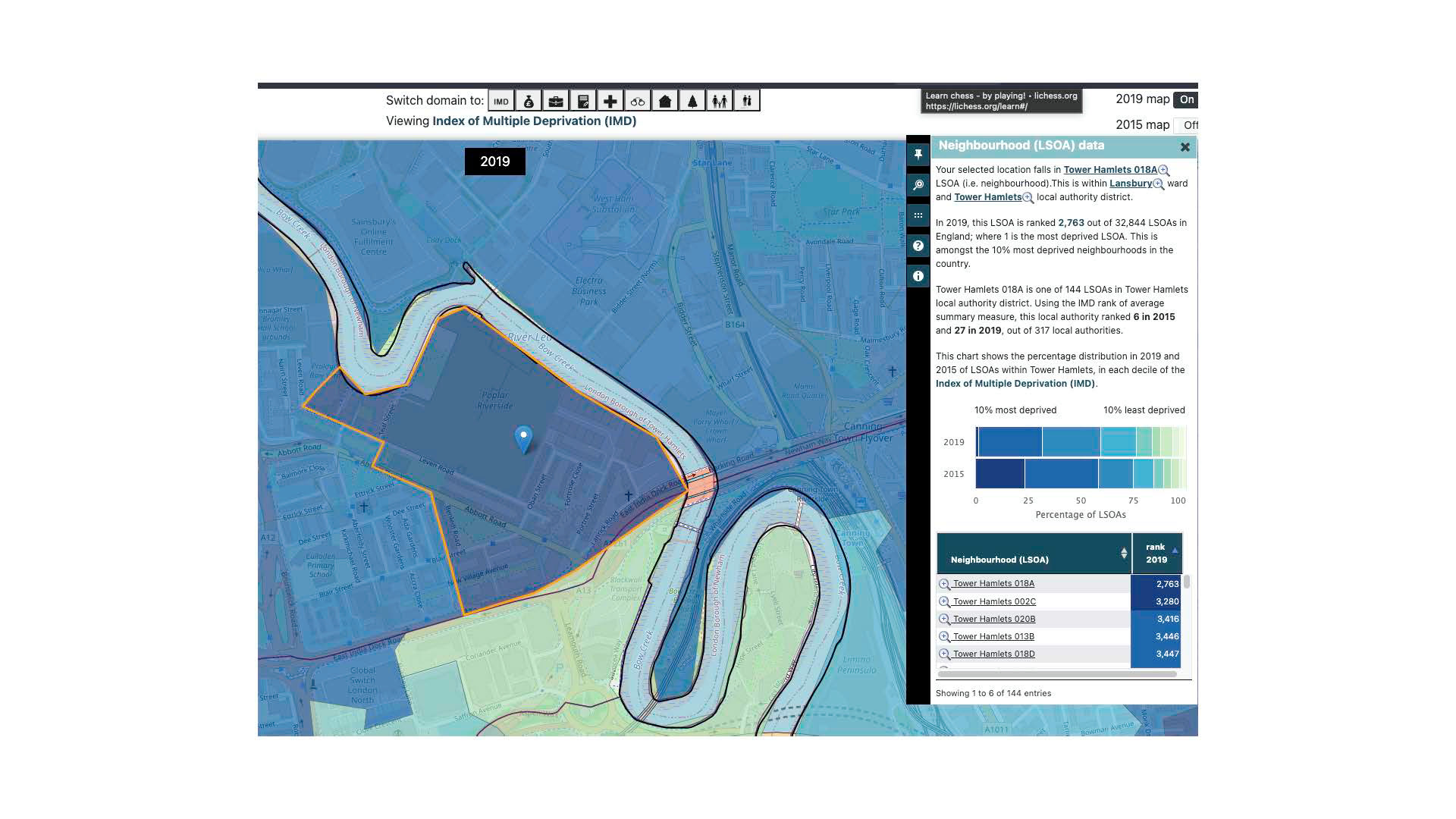Click 'Showing 1 to 6 of 144 entries' text
This screenshot has height=819, width=1456.
click(x=993, y=694)
